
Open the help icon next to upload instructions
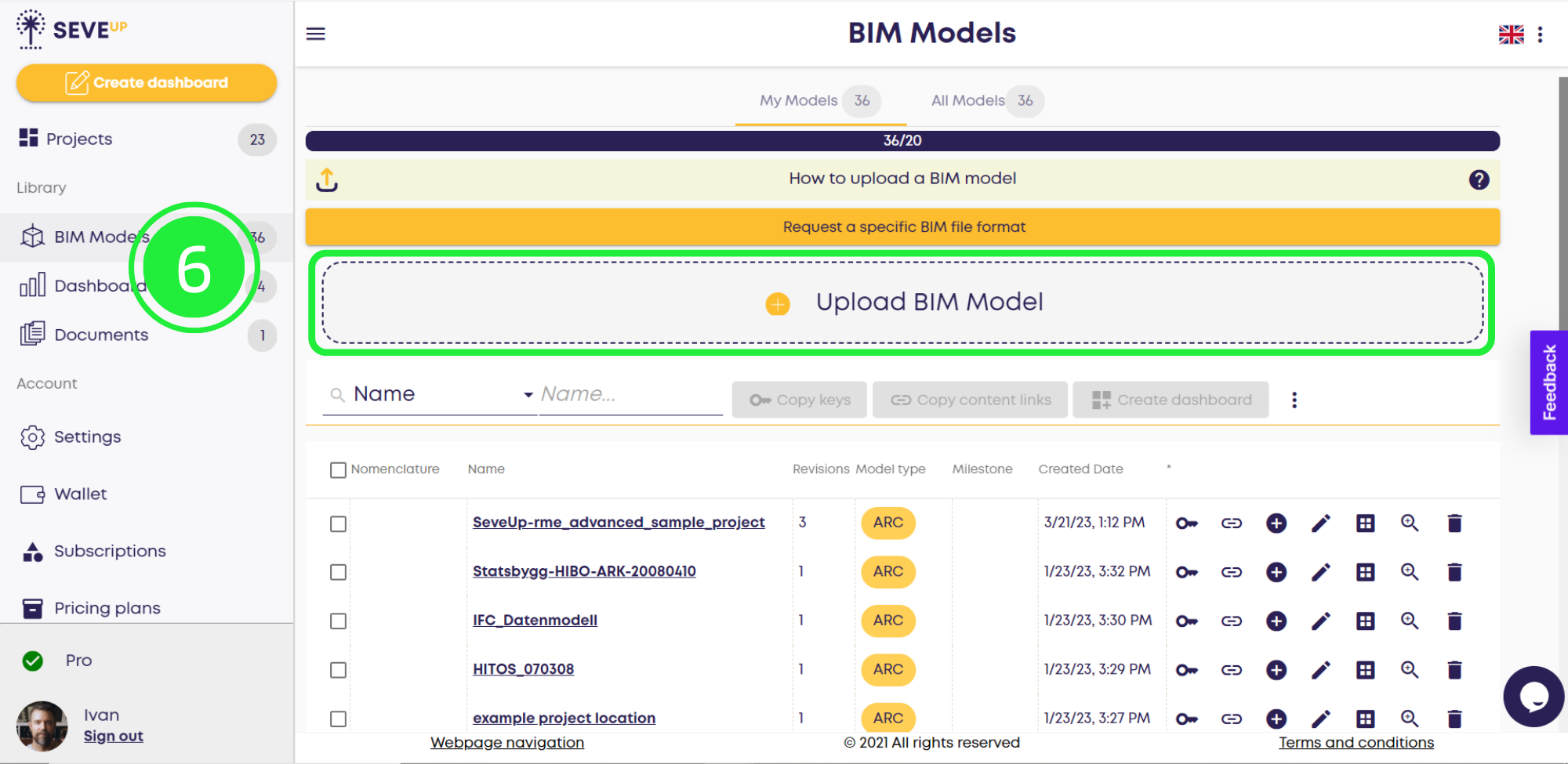(x=1480, y=179)
